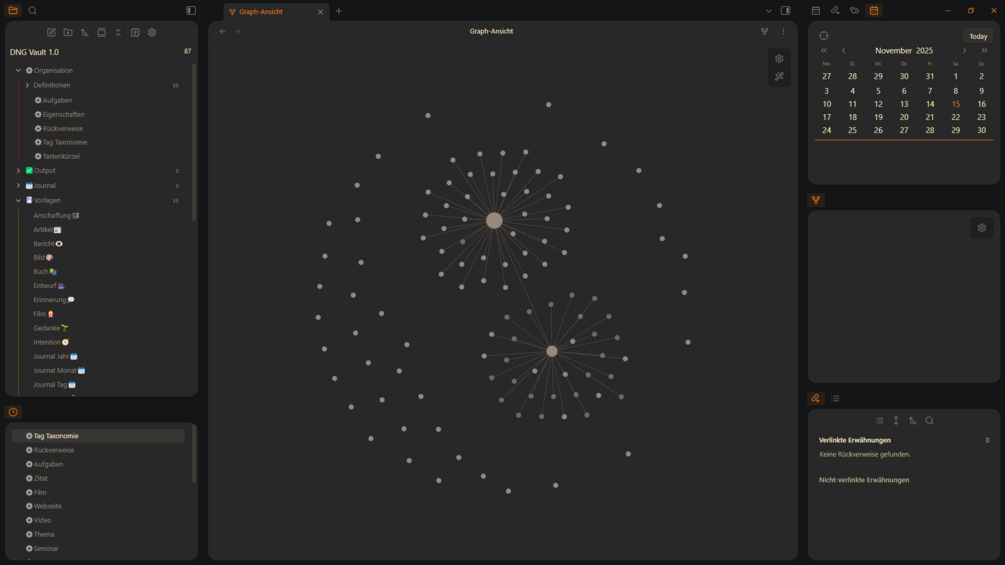The height and width of the screenshot is (565, 1005).
Task: Open the tab list dropdown arrow
Action: 768,11
